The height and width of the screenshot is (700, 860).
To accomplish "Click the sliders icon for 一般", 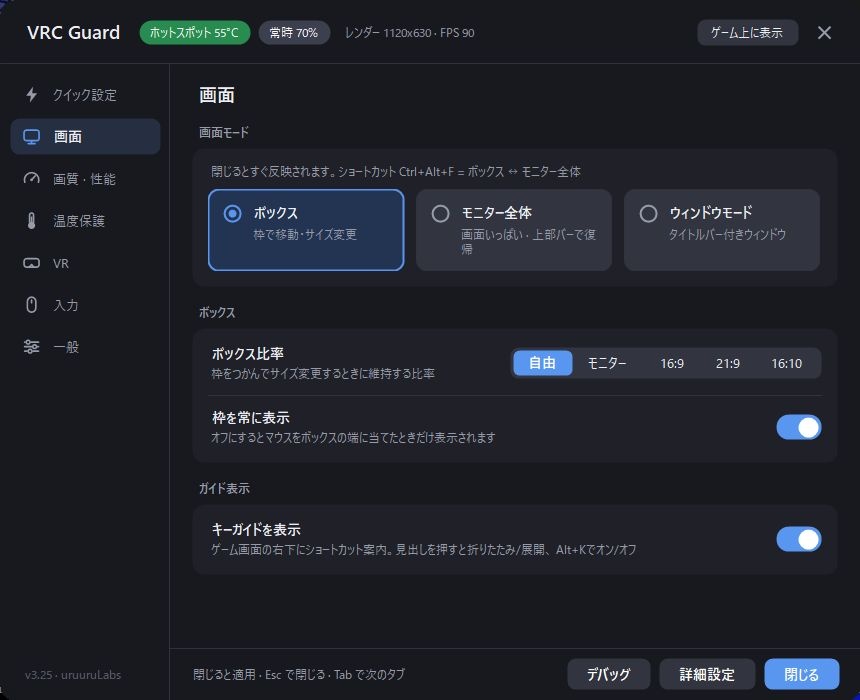I will [31, 347].
